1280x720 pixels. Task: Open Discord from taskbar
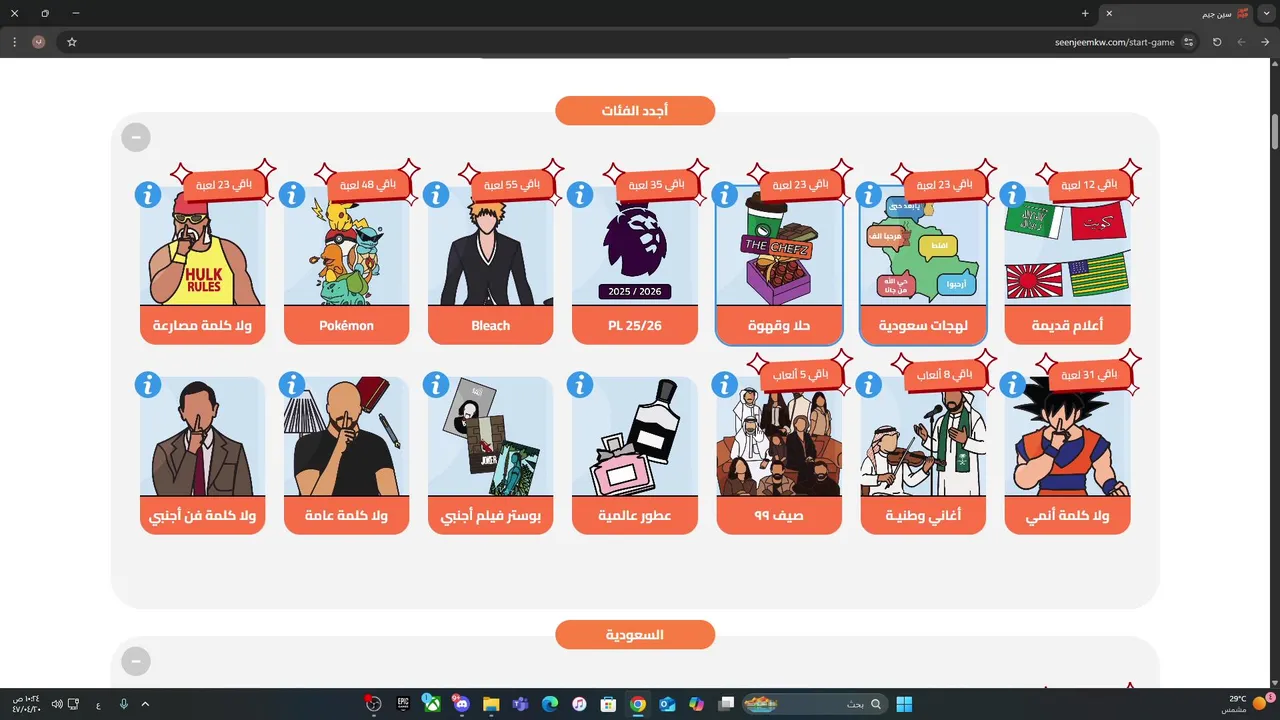[x=461, y=704]
